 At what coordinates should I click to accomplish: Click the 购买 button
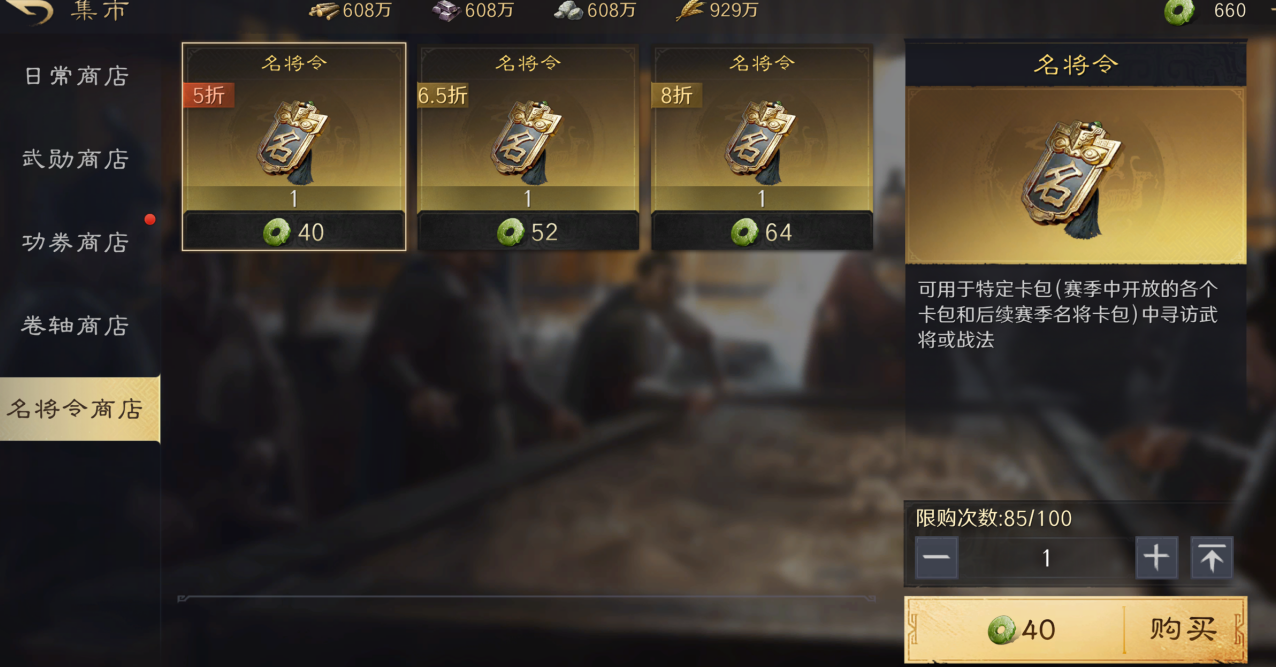(x=1183, y=630)
